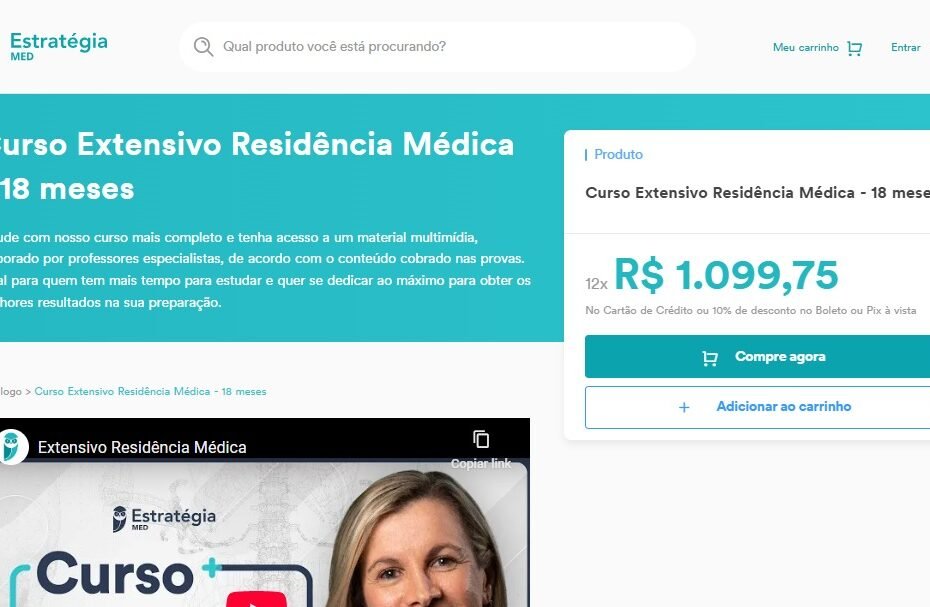
Task: Play the YouTube video via the red button
Action: (x=257, y=598)
